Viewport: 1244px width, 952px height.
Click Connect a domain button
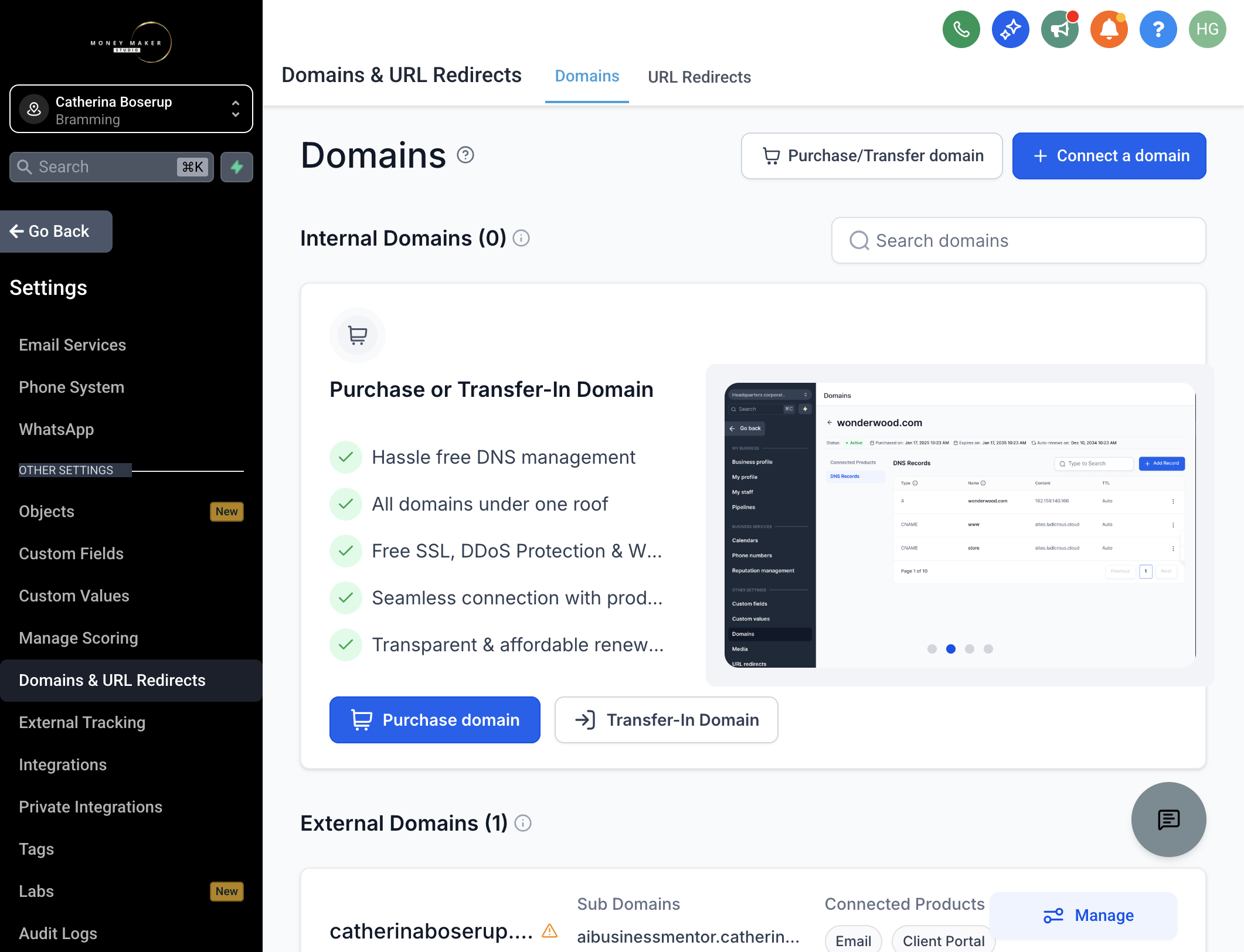pyautogui.click(x=1109, y=156)
